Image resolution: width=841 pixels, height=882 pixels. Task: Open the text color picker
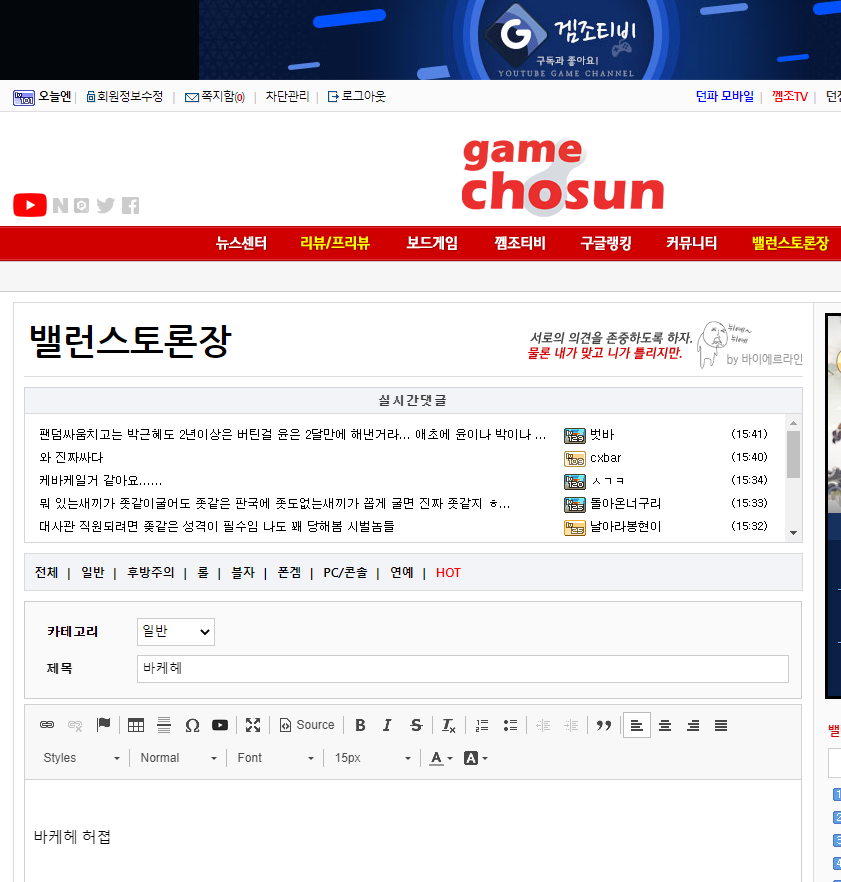(440, 758)
